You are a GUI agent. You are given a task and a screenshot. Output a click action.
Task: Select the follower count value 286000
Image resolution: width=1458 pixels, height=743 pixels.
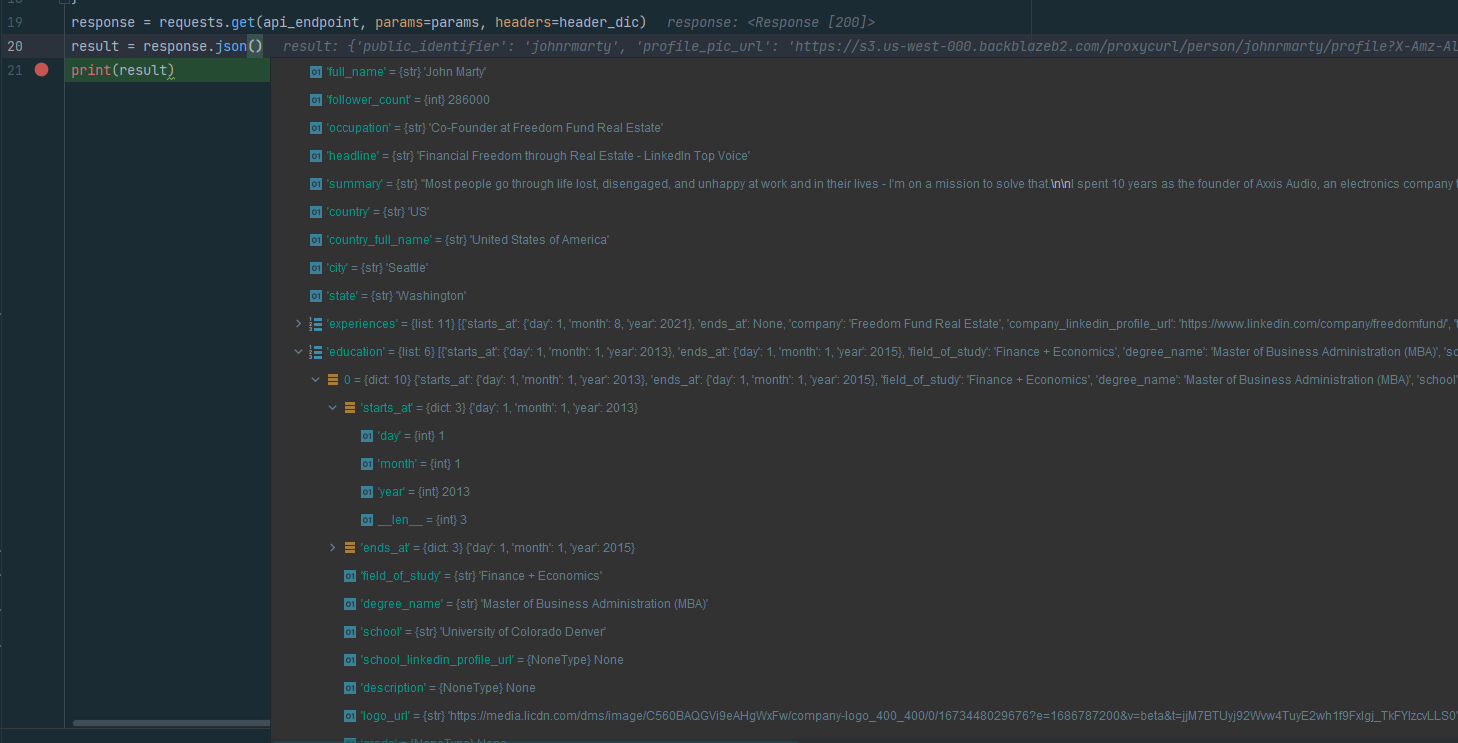469,100
